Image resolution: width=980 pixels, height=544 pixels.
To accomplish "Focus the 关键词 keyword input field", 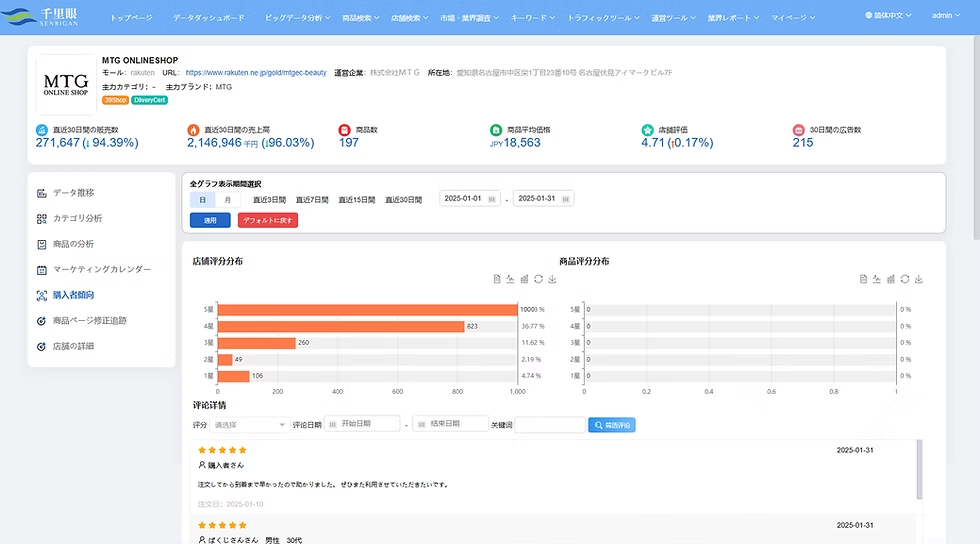I will 550,425.
